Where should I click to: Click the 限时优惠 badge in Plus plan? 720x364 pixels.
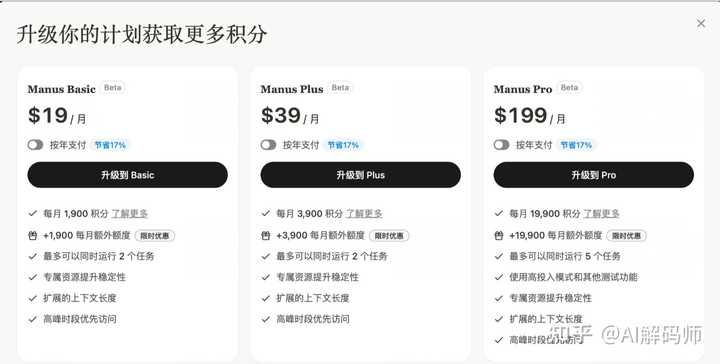coord(389,236)
